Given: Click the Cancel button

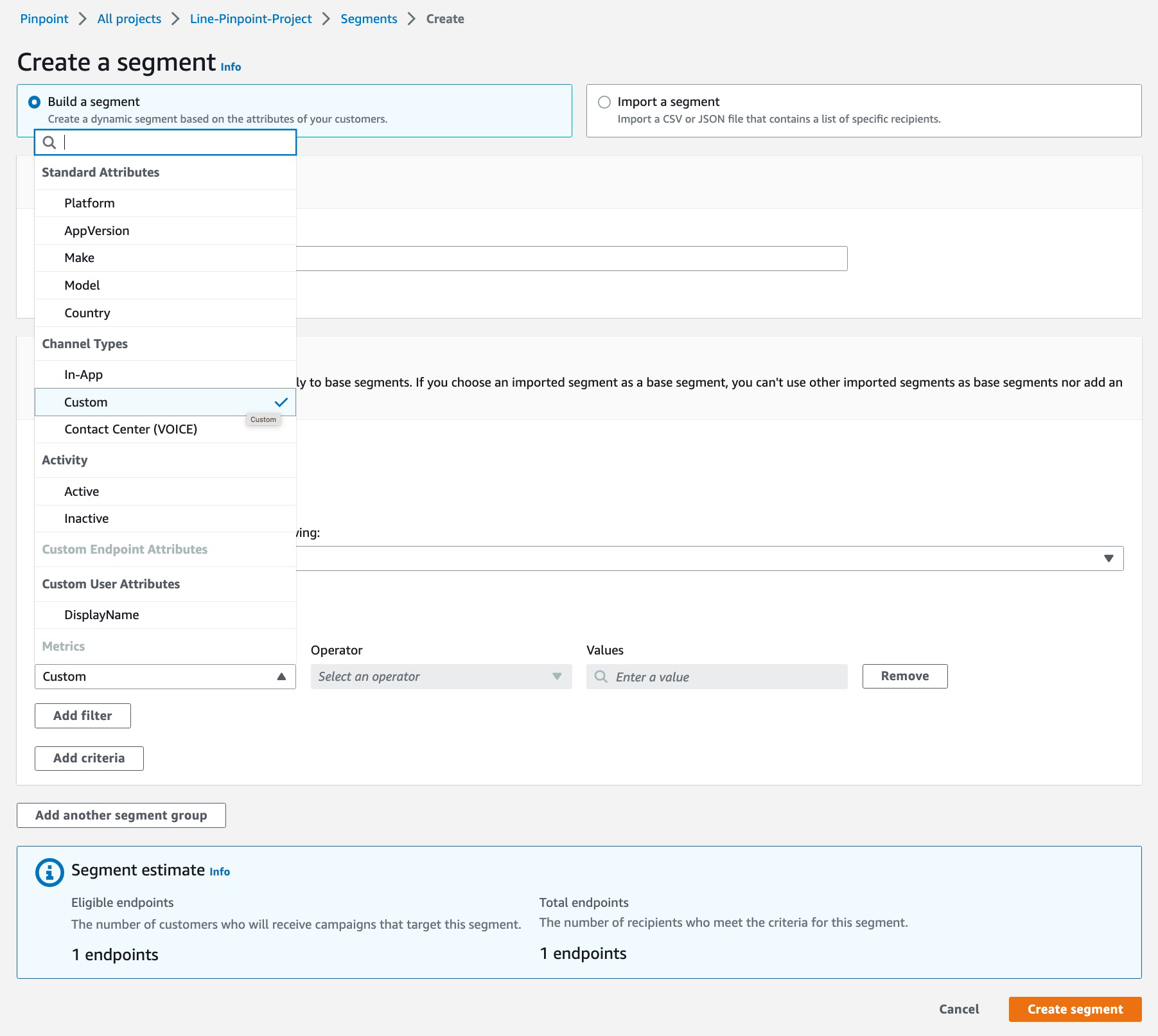Looking at the screenshot, I should pyautogui.click(x=959, y=1009).
